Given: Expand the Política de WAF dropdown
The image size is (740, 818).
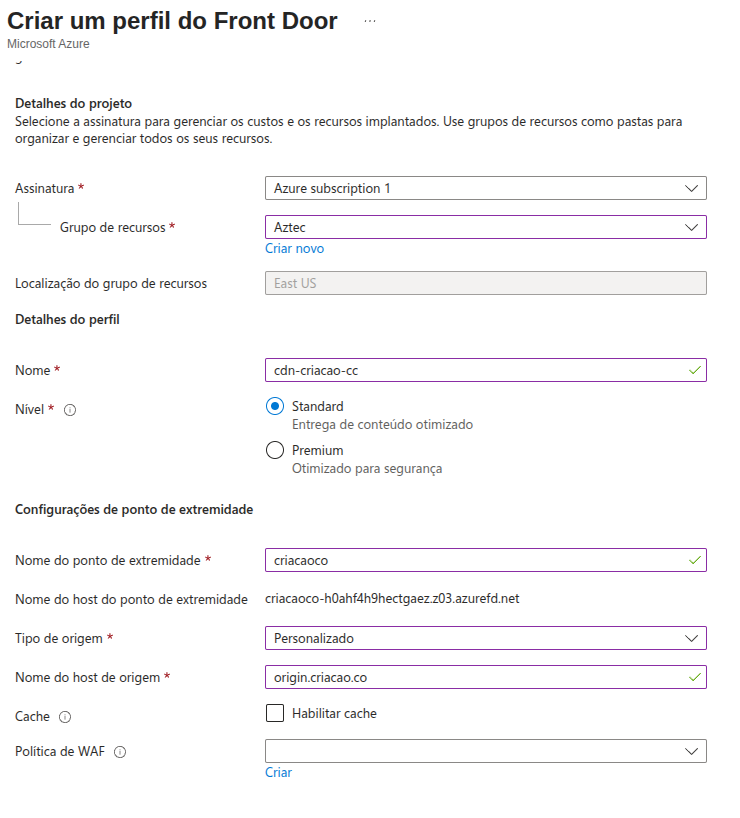Looking at the screenshot, I should [485, 751].
